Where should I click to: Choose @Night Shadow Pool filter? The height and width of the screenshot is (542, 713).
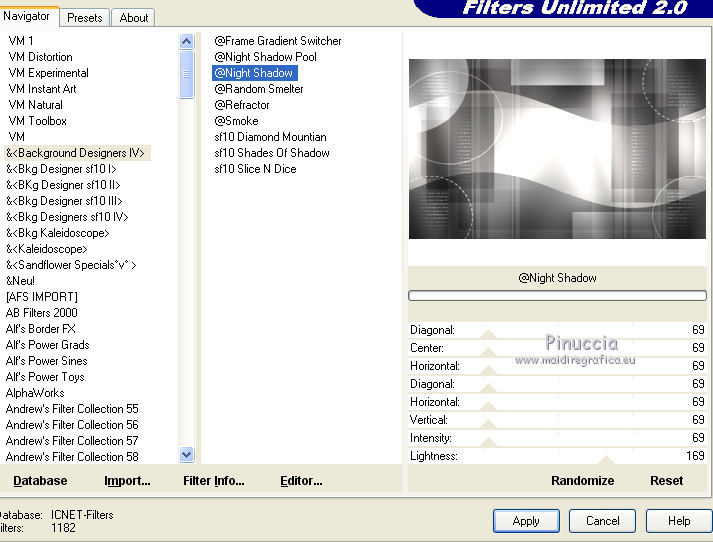coord(266,57)
